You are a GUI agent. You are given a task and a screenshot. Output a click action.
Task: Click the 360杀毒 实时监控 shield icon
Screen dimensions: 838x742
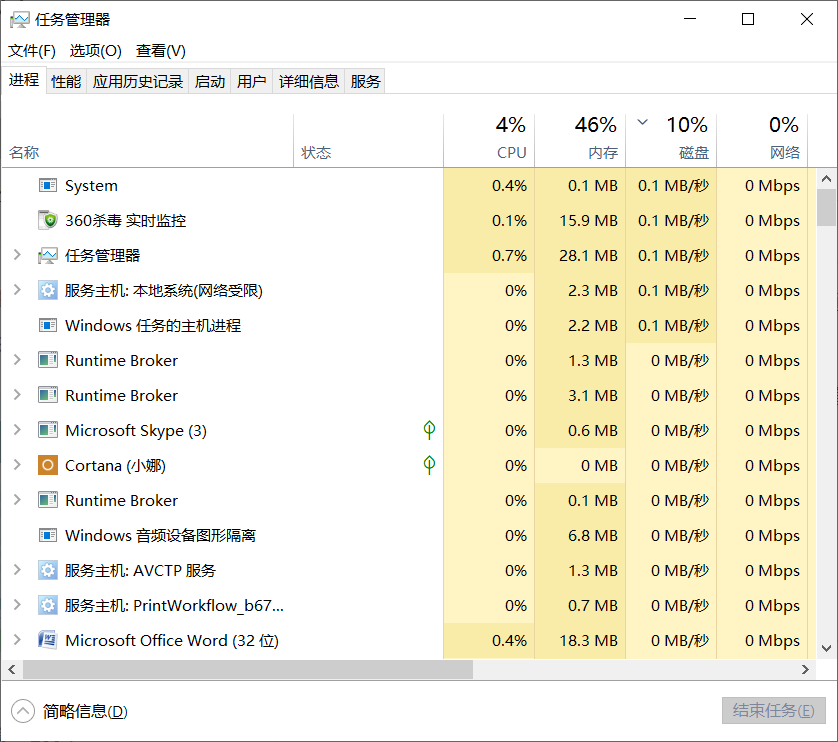click(x=48, y=220)
